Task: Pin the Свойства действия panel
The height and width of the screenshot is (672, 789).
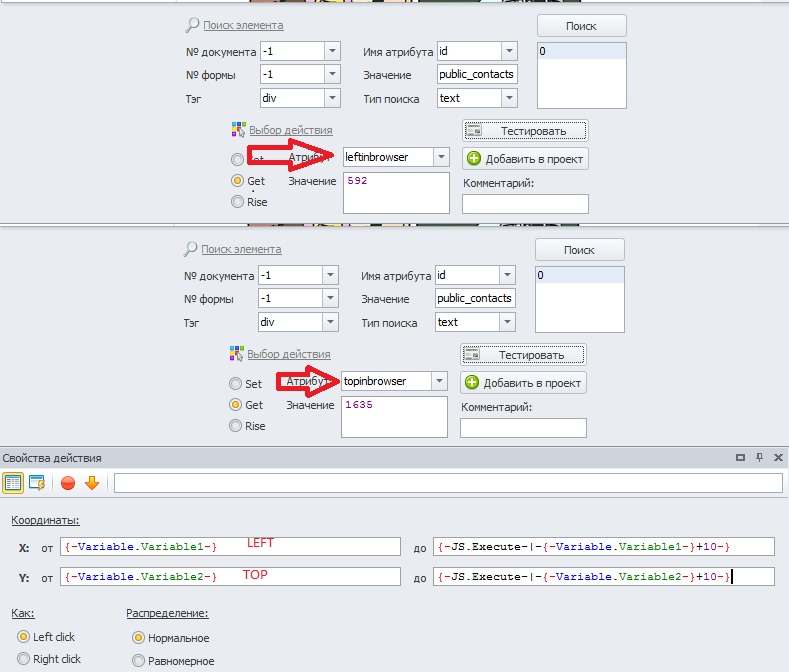Action: [x=759, y=457]
